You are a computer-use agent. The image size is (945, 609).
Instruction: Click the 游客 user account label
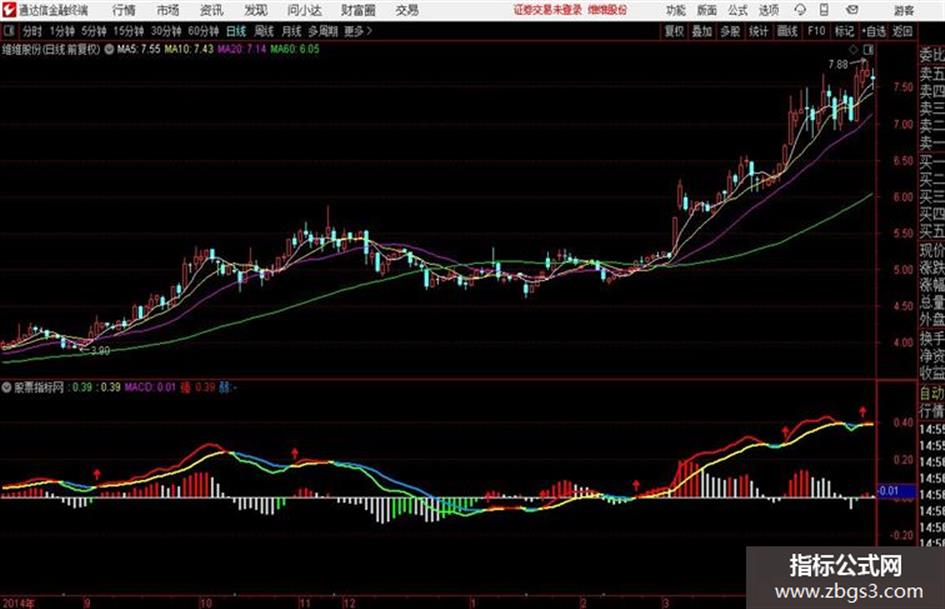tap(903, 10)
